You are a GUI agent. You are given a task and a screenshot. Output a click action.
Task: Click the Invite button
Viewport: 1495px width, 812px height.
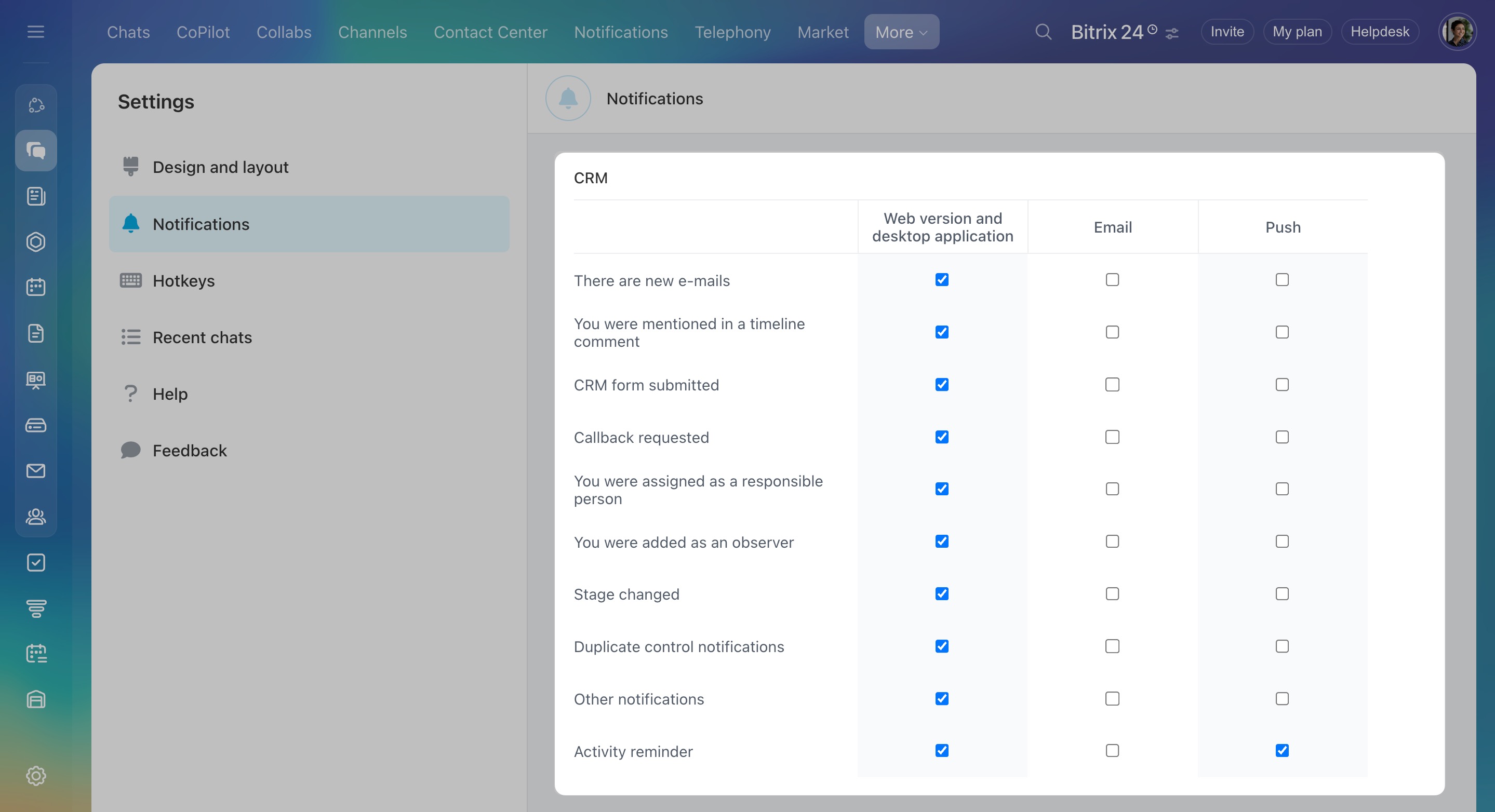(x=1227, y=32)
